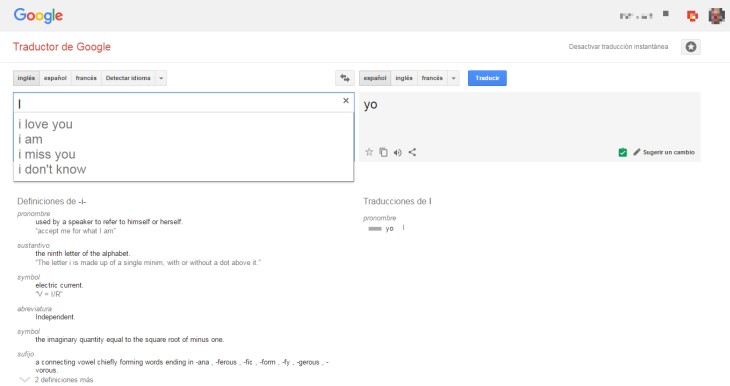Click the 'yo' translation in Traducciones list
The height and width of the screenshot is (386, 730).
coord(390,229)
